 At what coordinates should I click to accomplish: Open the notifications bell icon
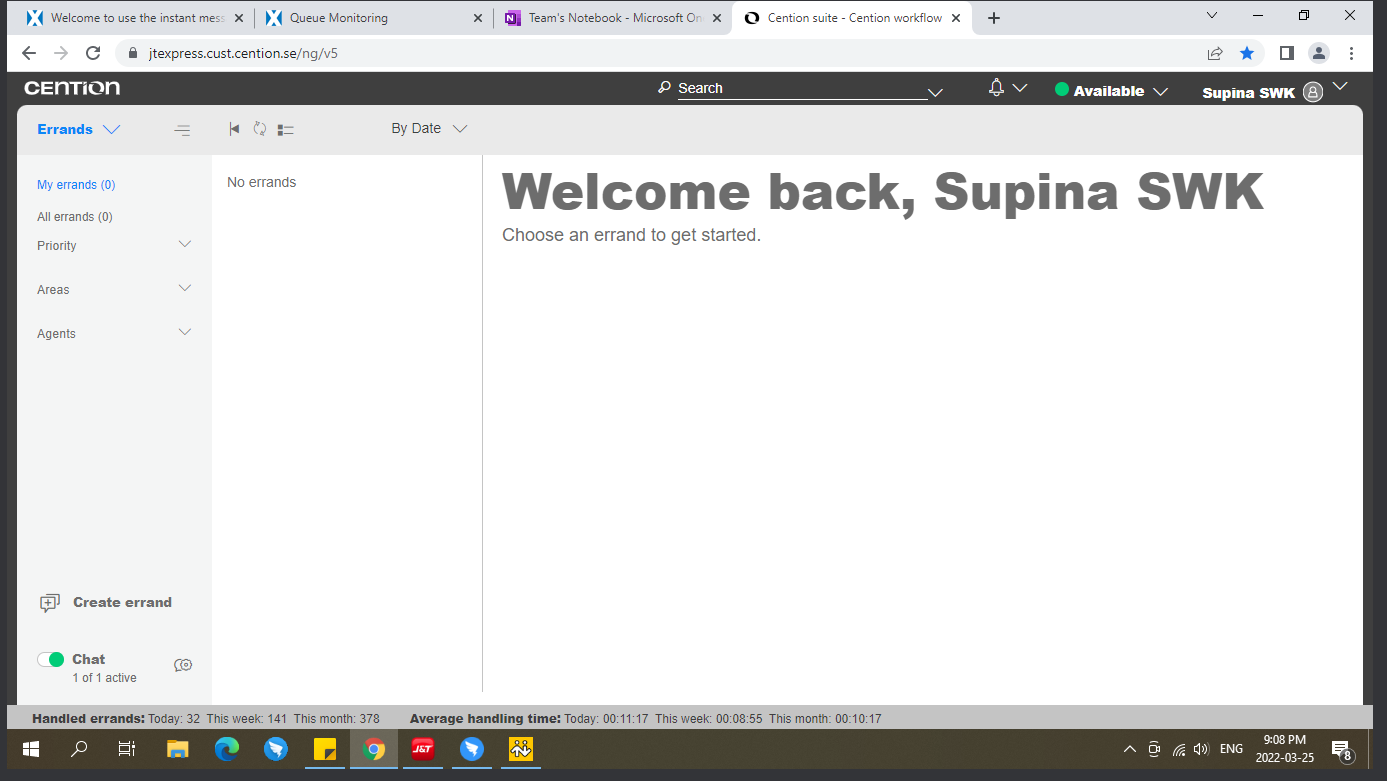pyautogui.click(x=996, y=89)
